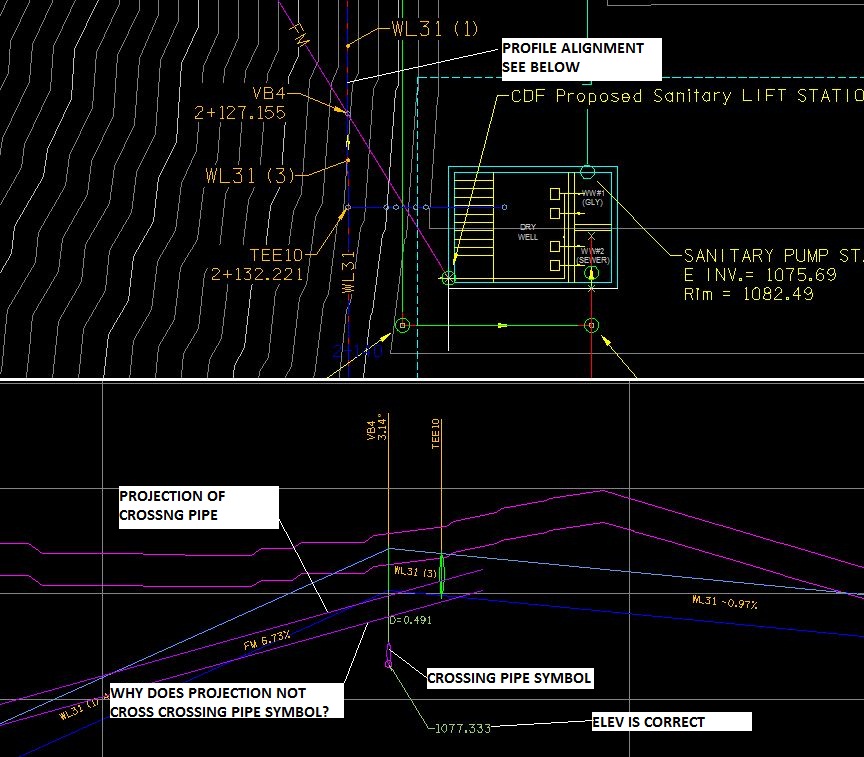
Task: Click the CDF Proposed Sanitary LIFT STATION label
Action: coord(680,97)
